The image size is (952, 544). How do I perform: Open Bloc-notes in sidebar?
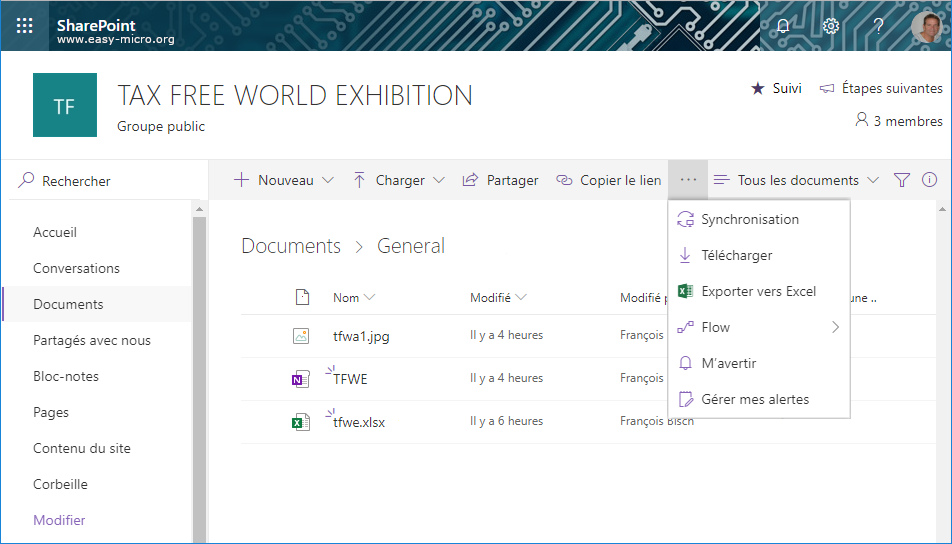pos(66,376)
